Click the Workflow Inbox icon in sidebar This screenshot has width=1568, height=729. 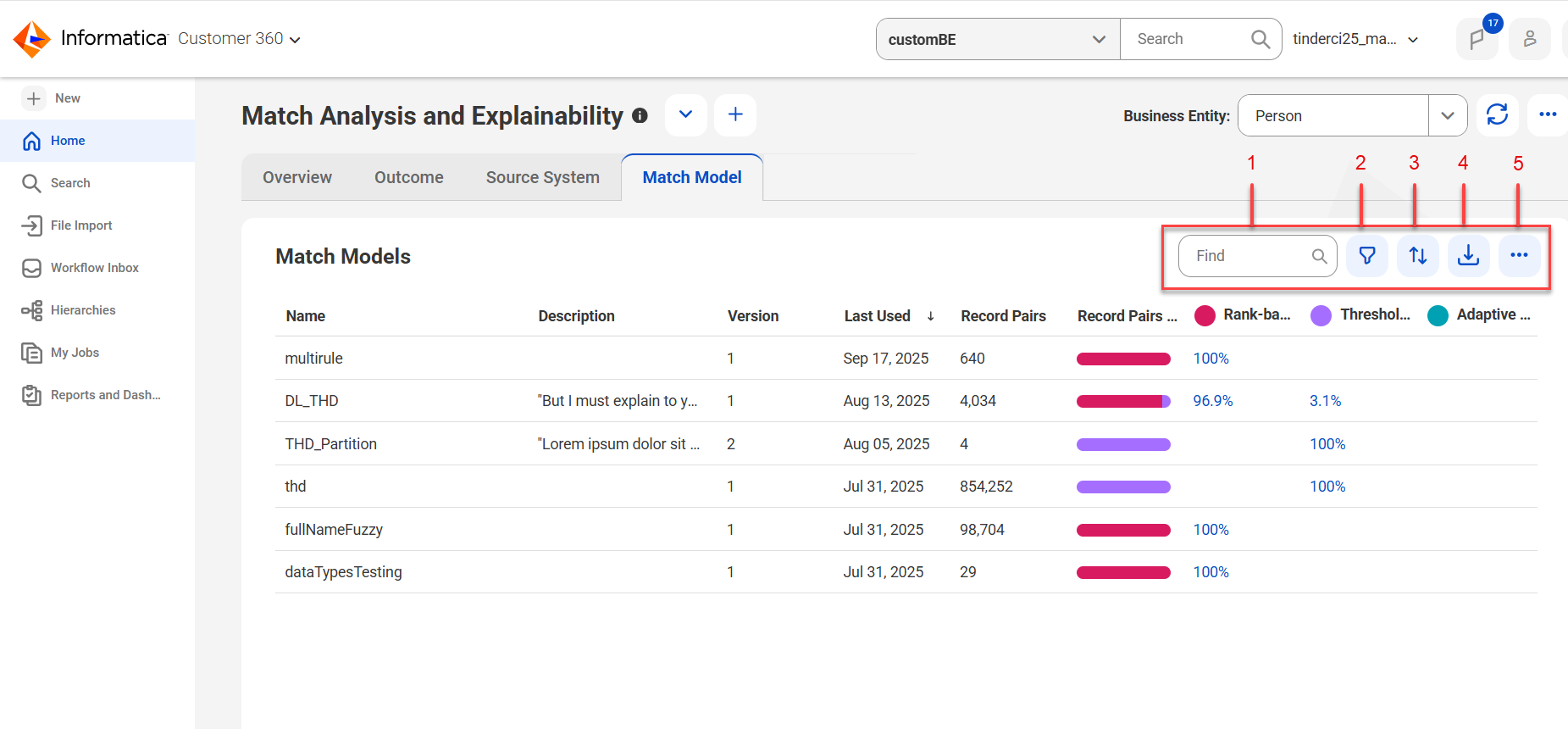click(31, 268)
